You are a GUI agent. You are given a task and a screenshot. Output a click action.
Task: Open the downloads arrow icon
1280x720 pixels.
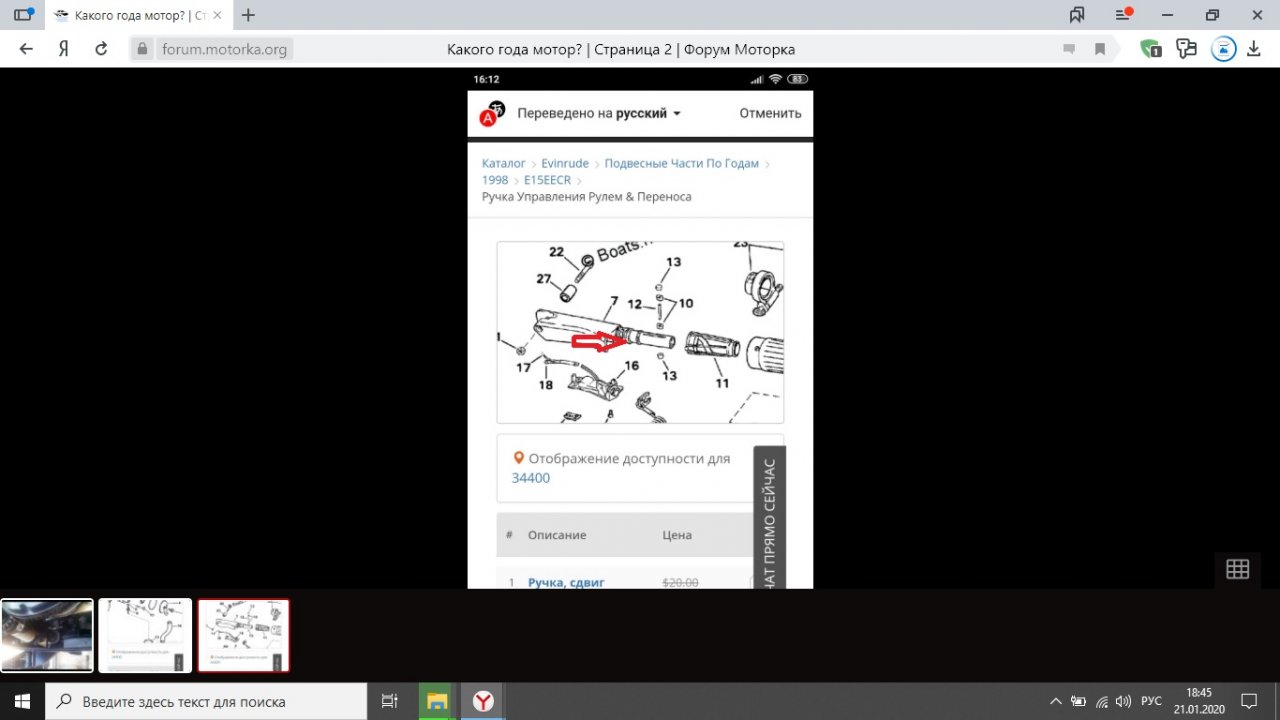click(x=1254, y=49)
